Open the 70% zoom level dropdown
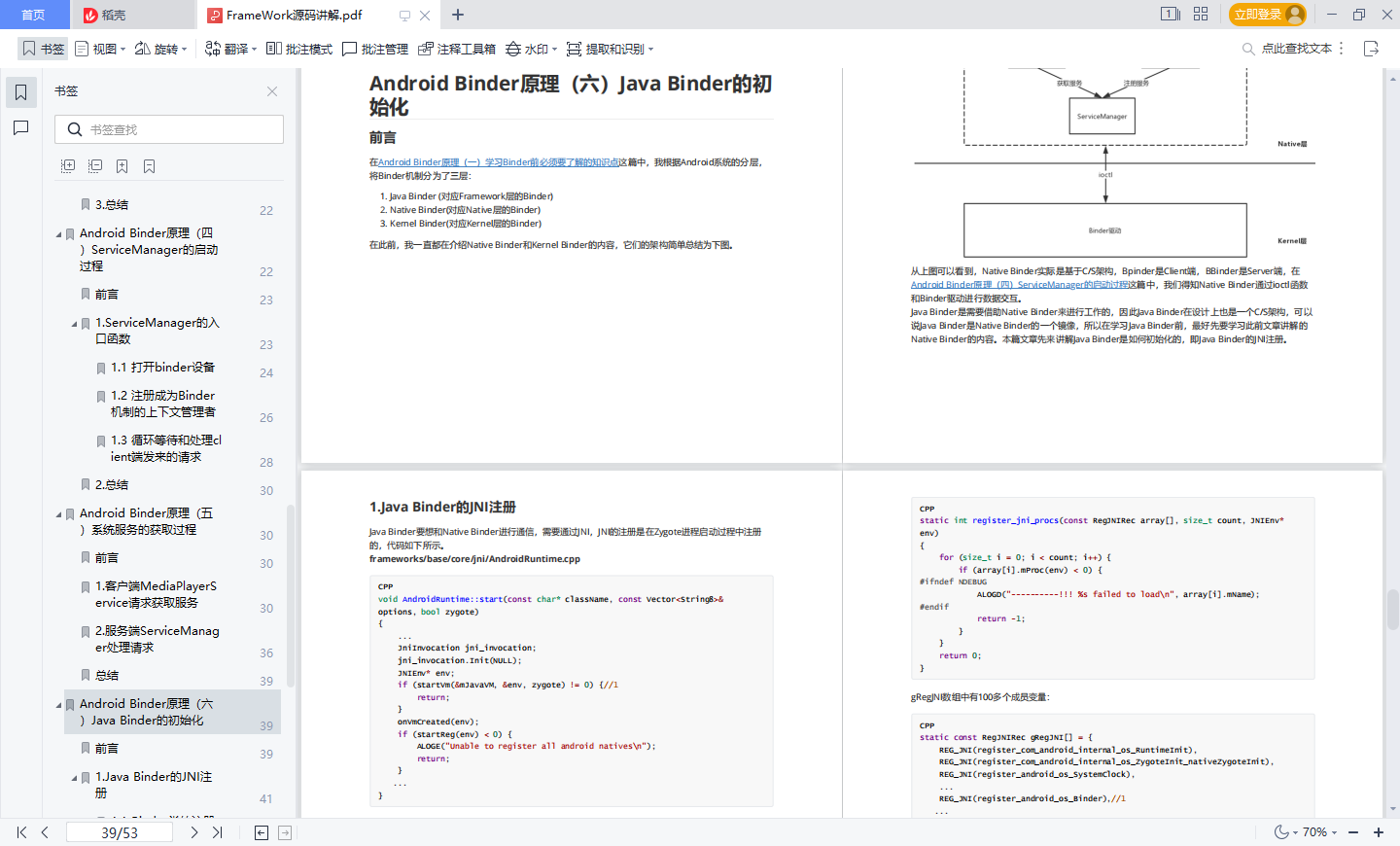The height and width of the screenshot is (846, 1400). tap(1319, 832)
